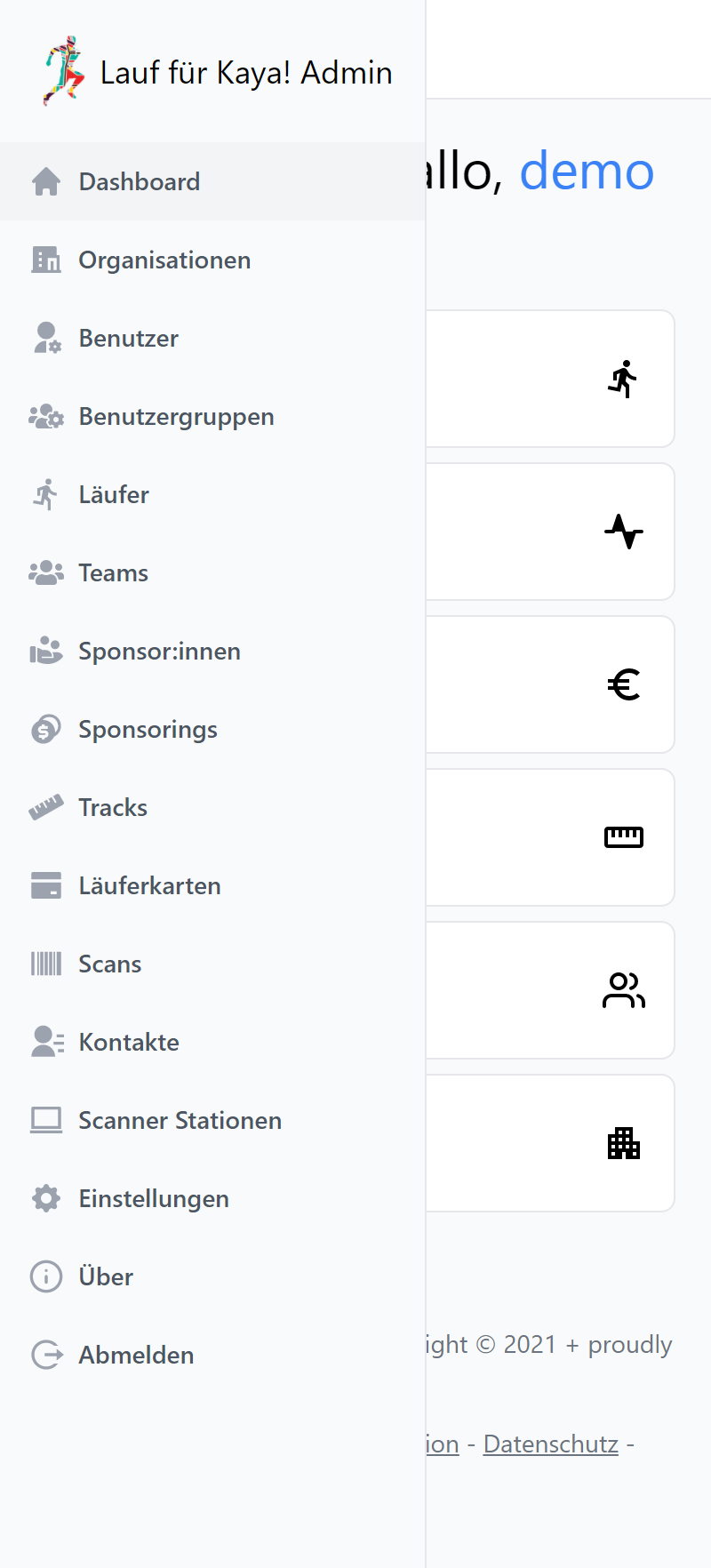Image resolution: width=711 pixels, height=1568 pixels.
Task: Open the Tracks ruler icon in sidebar
Action: click(46, 807)
